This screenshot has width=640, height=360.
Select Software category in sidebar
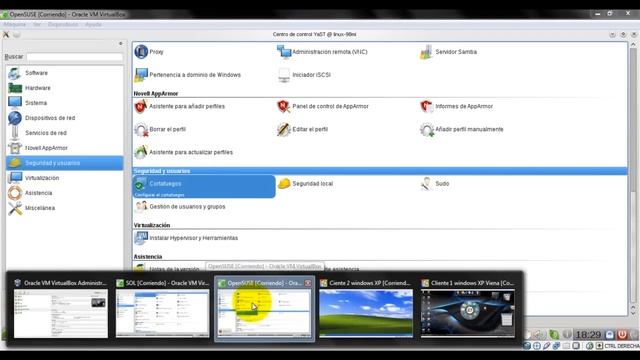[x=64, y=73]
